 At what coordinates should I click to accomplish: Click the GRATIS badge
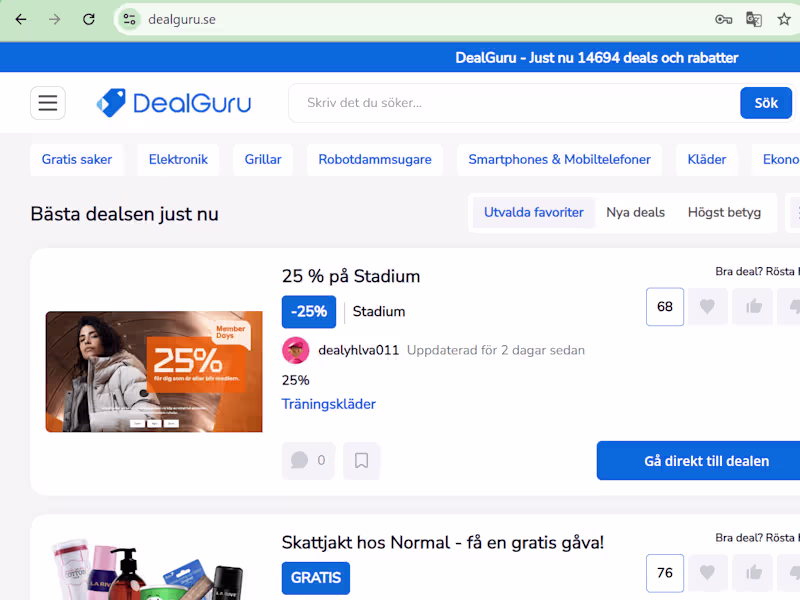click(x=316, y=578)
